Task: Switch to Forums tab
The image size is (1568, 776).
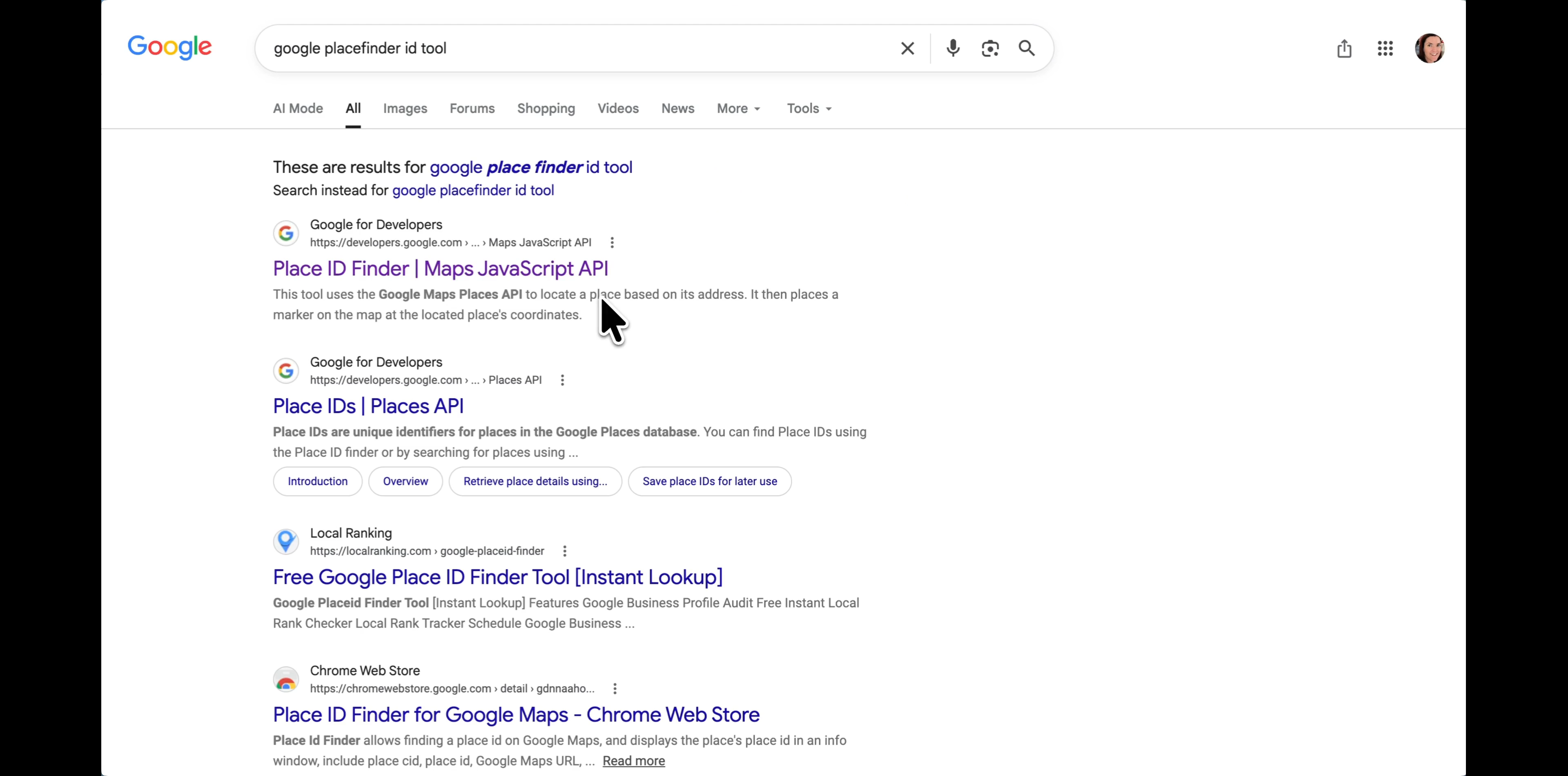Action: (472, 108)
